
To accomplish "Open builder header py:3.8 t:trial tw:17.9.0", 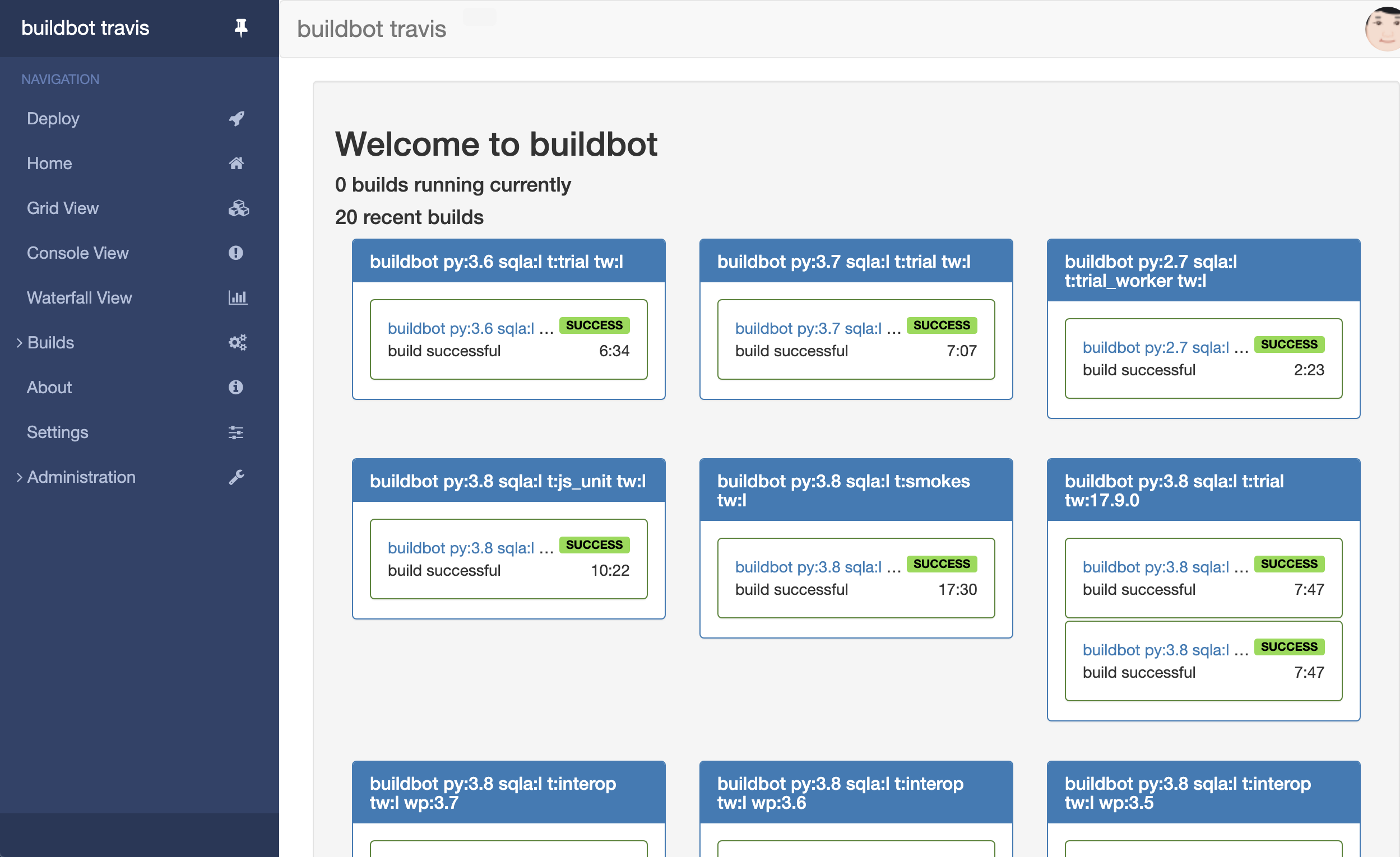I will coord(1203,491).
